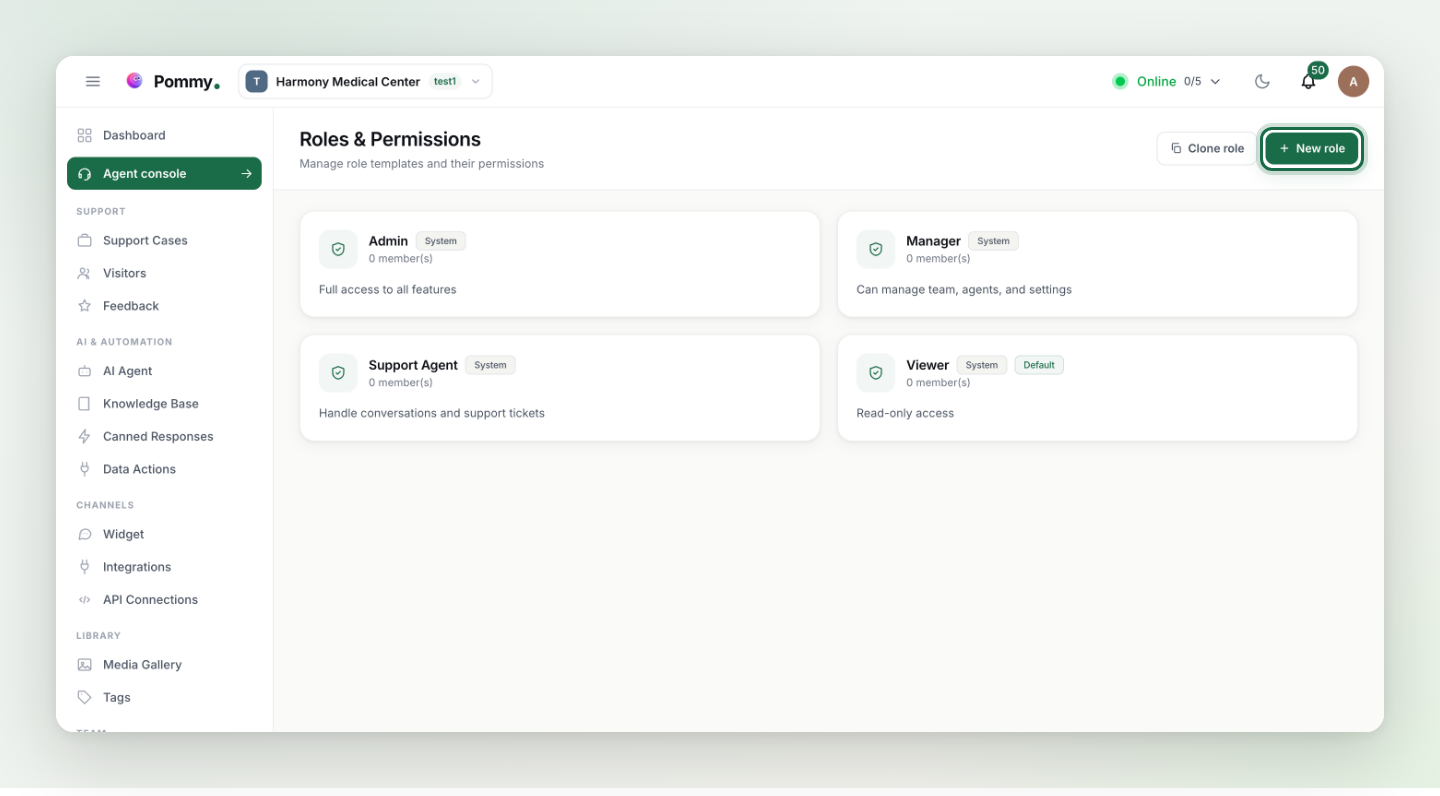
Task: Toggle dark mode moon icon
Action: (x=1262, y=82)
